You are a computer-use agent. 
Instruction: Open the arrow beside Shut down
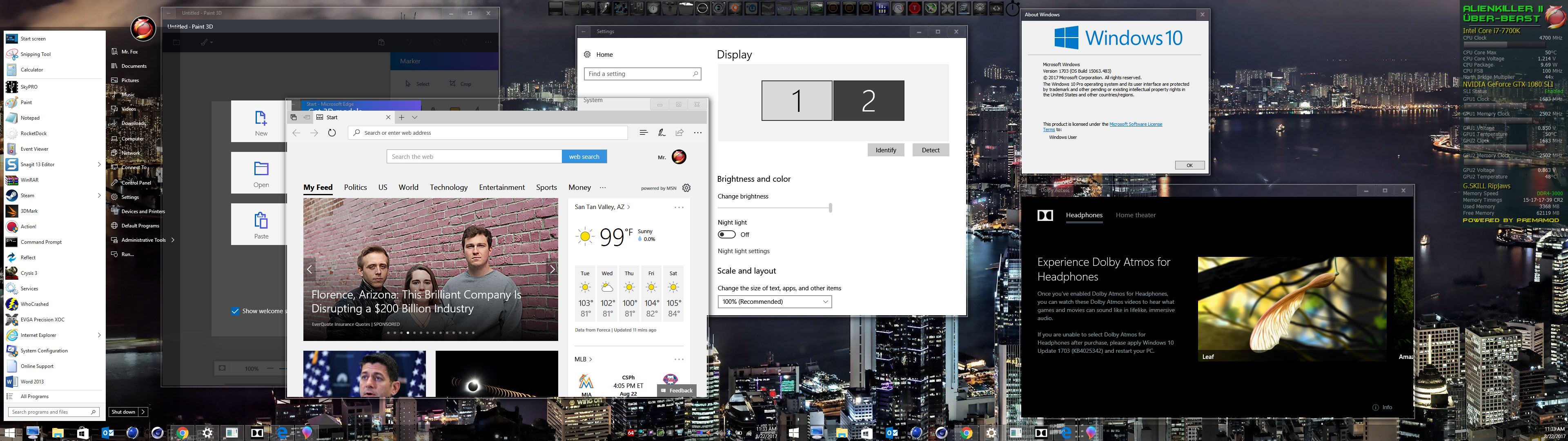(x=143, y=412)
